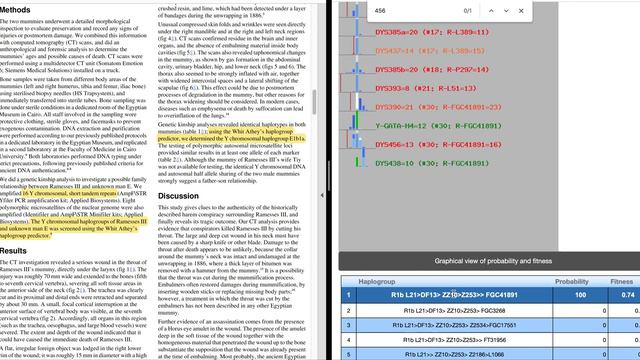The height and width of the screenshot is (360, 640).
Task: Click highlighted phrase 'using the Whit Athey's haplogroup'
Action: 251,131
